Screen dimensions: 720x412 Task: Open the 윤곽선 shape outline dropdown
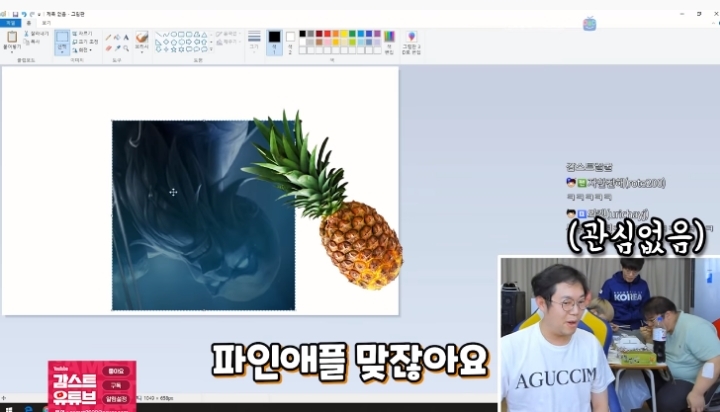pyautogui.click(x=227, y=34)
